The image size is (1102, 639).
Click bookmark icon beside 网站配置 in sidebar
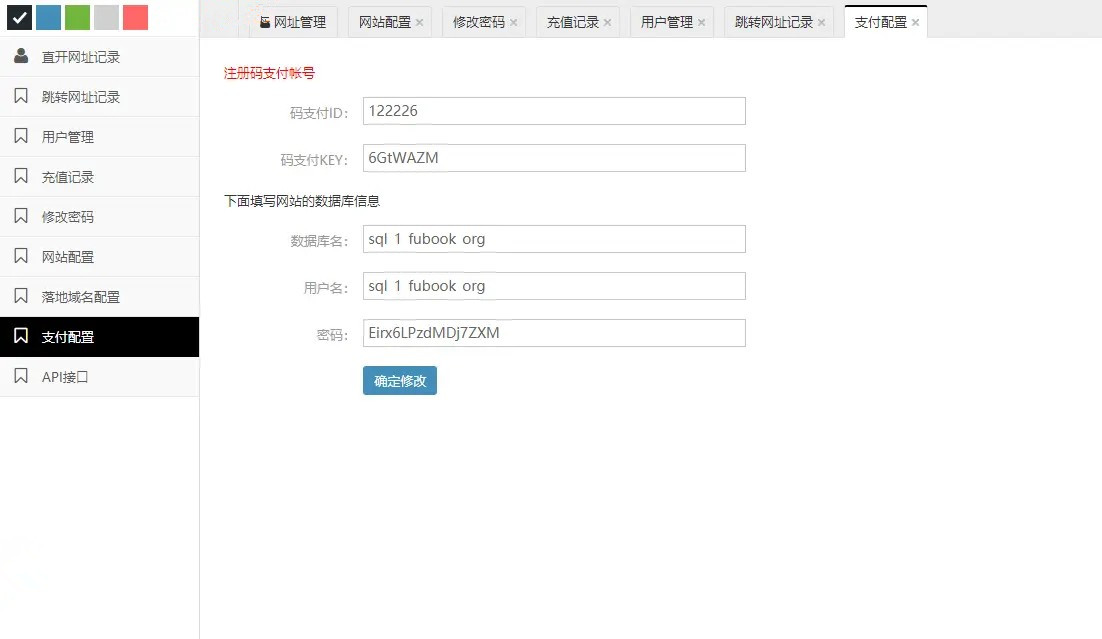21,256
